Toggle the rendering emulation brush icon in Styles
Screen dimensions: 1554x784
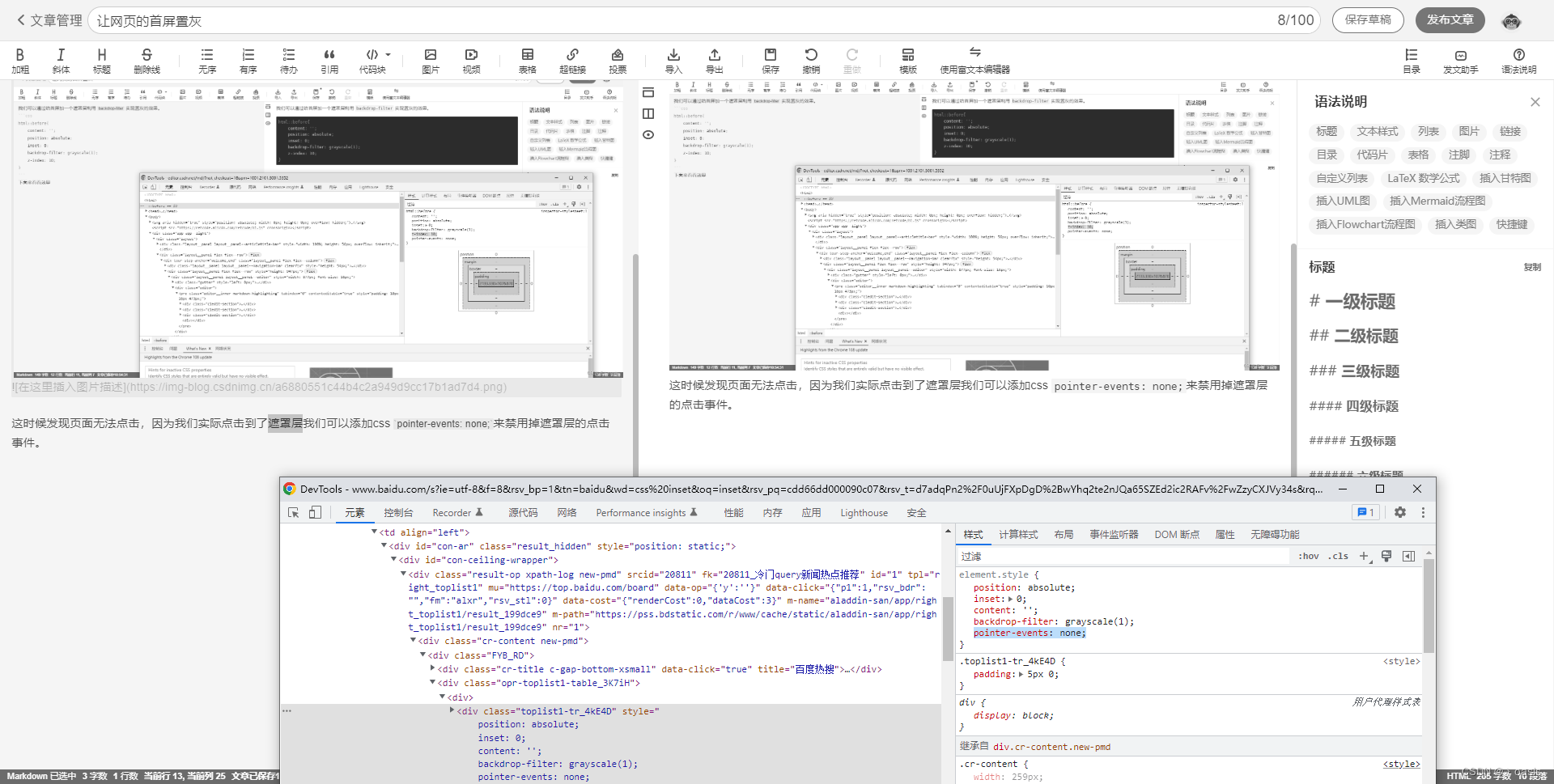tap(1386, 556)
